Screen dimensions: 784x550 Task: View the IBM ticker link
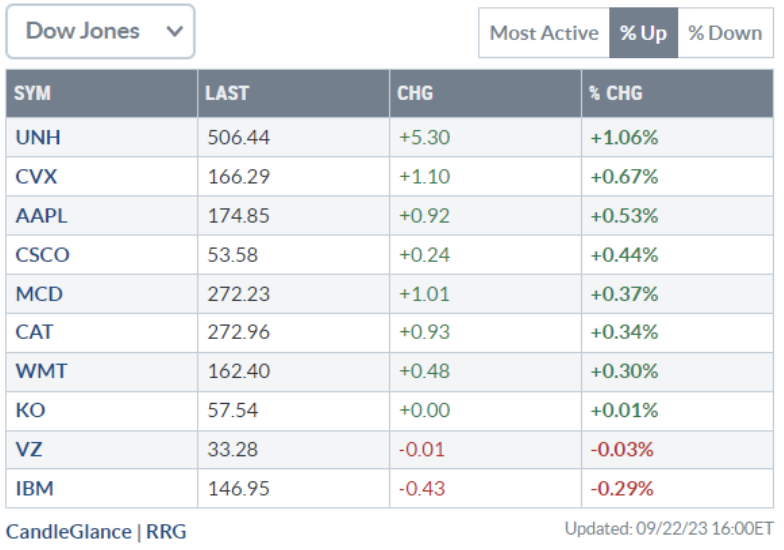pyautogui.click(x=35, y=488)
